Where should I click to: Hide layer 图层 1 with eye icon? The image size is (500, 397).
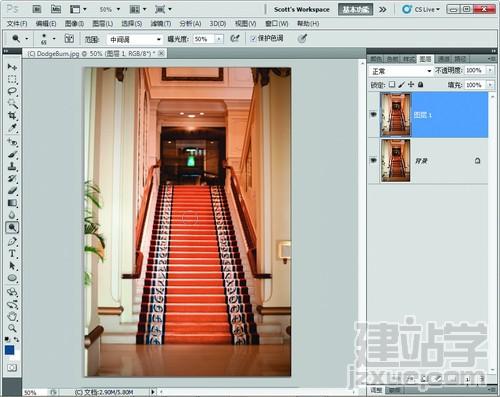(373, 115)
